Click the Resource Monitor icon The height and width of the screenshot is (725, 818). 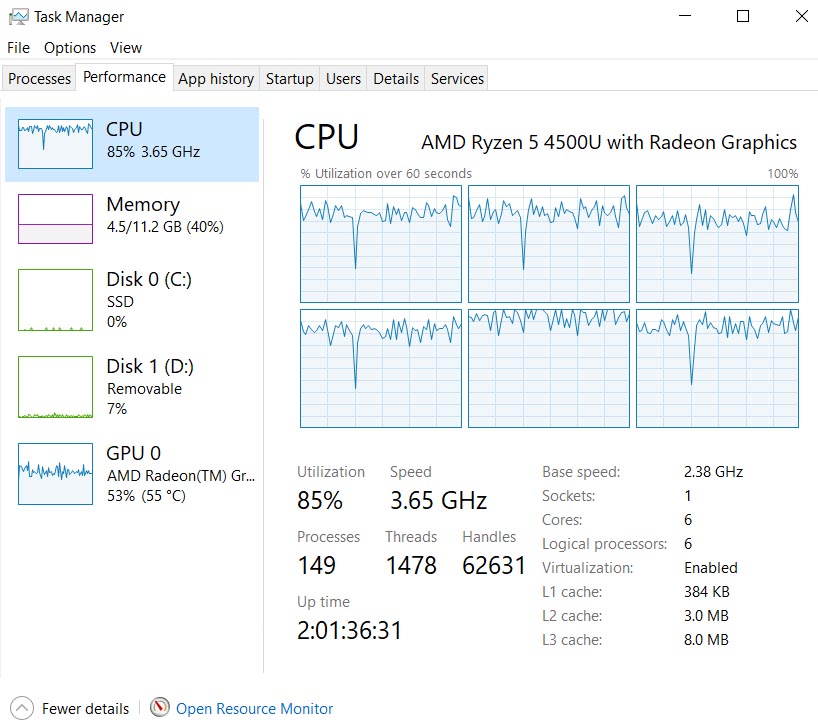click(160, 708)
